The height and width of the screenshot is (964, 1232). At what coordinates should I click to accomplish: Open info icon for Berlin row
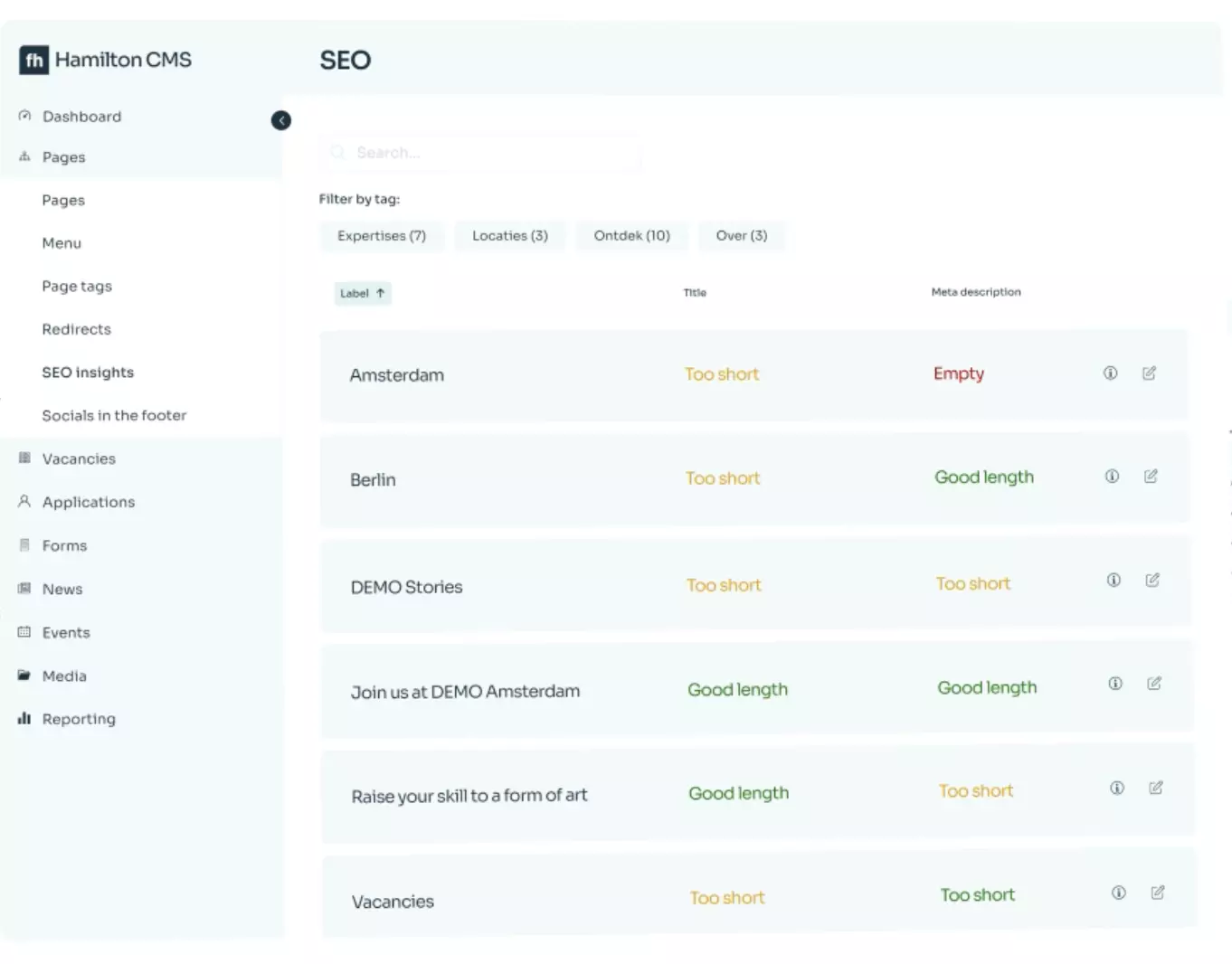tap(1112, 477)
